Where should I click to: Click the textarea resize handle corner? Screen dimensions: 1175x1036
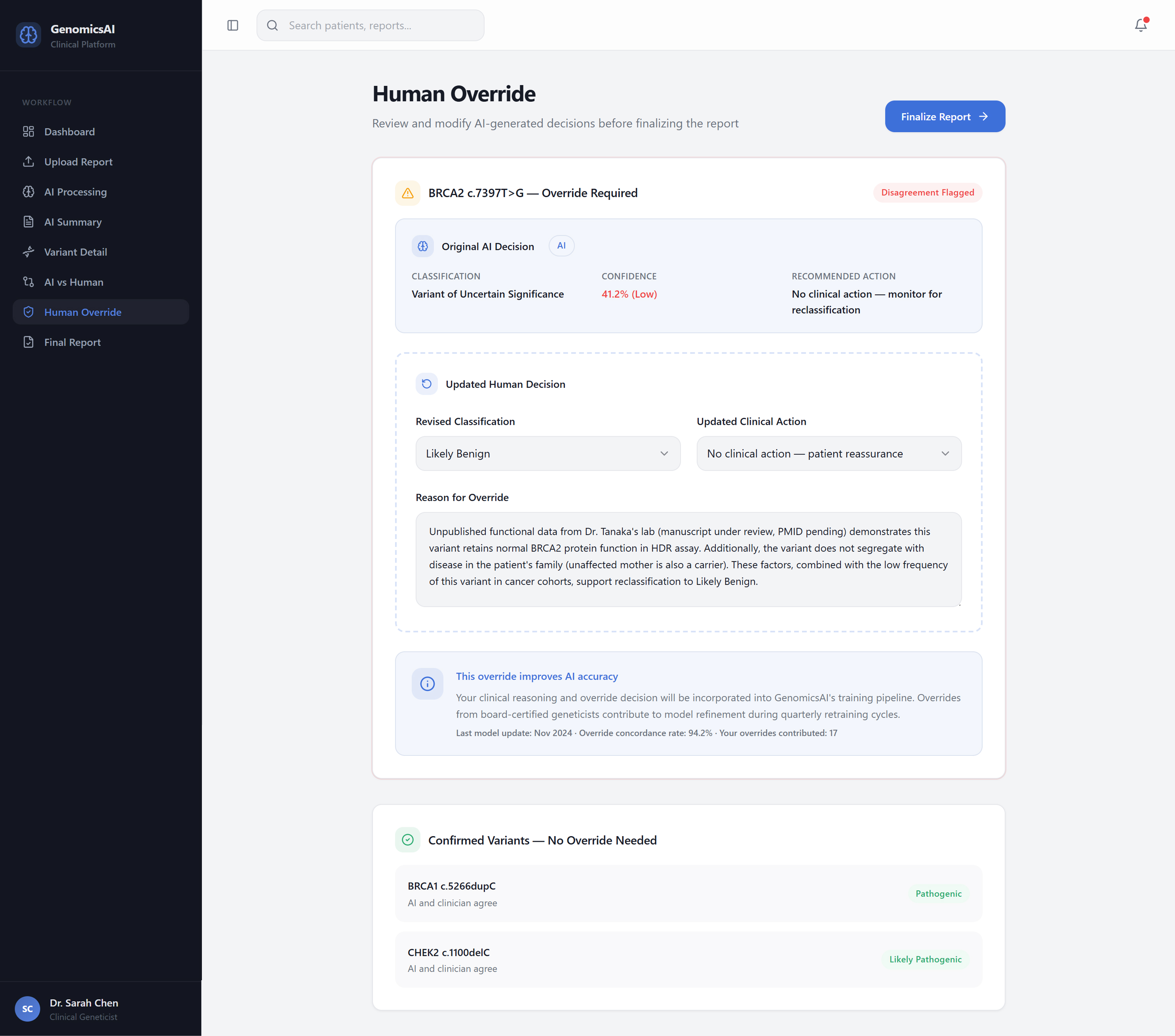[959, 604]
